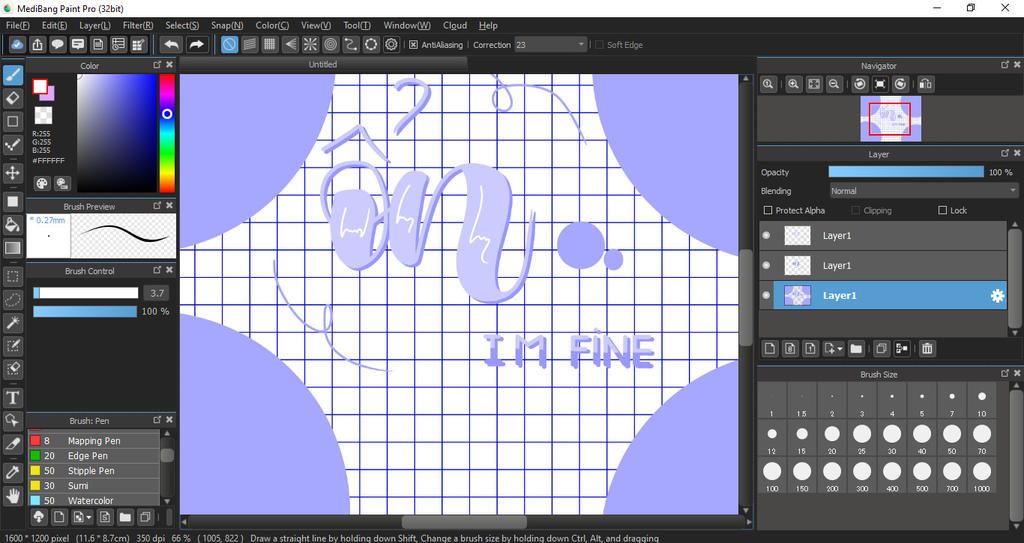Zoom in using the Navigator
This screenshot has height=543, width=1024.
tap(793, 84)
